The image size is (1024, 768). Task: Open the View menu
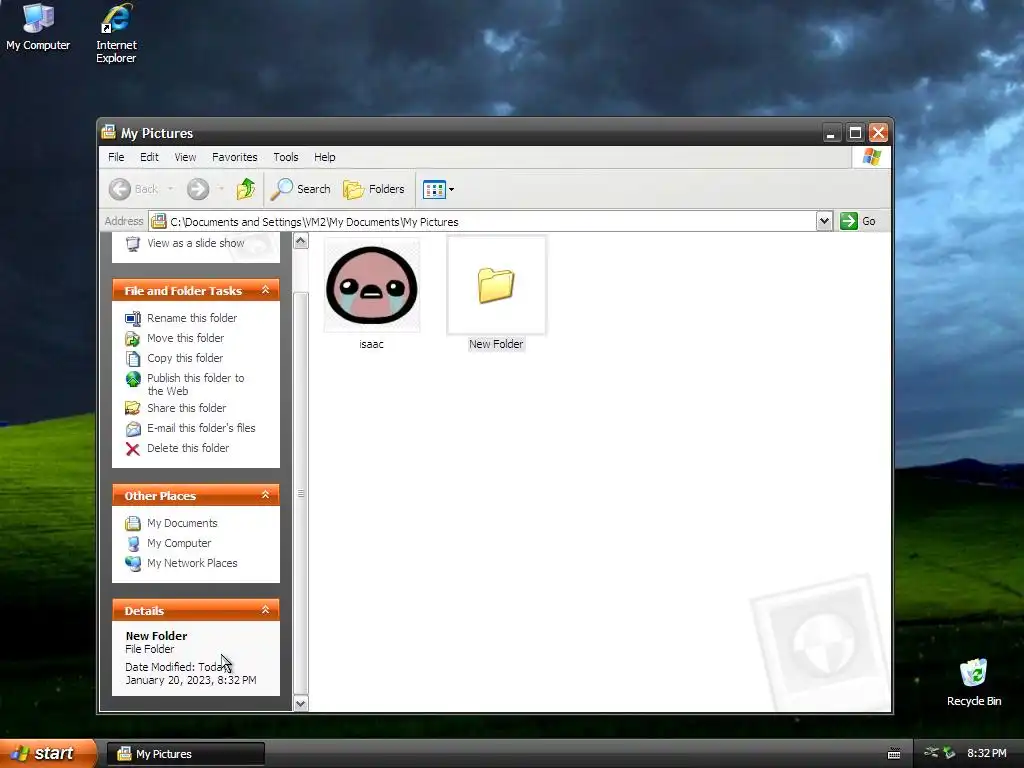tap(185, 157)
